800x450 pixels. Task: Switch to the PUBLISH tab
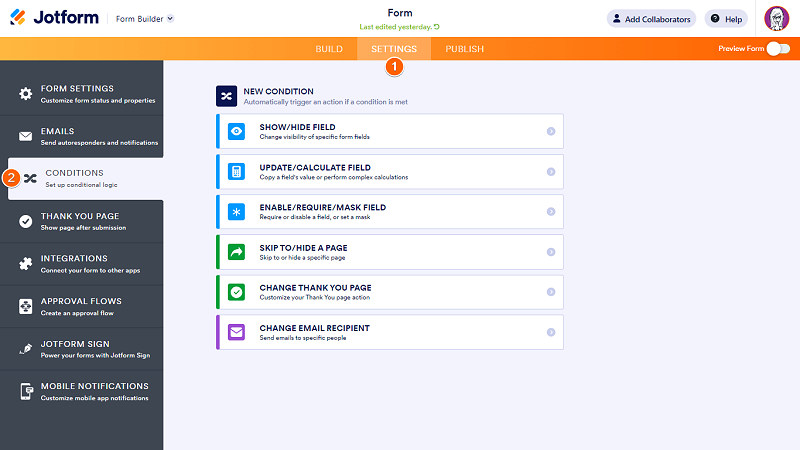tap(464, 49)
